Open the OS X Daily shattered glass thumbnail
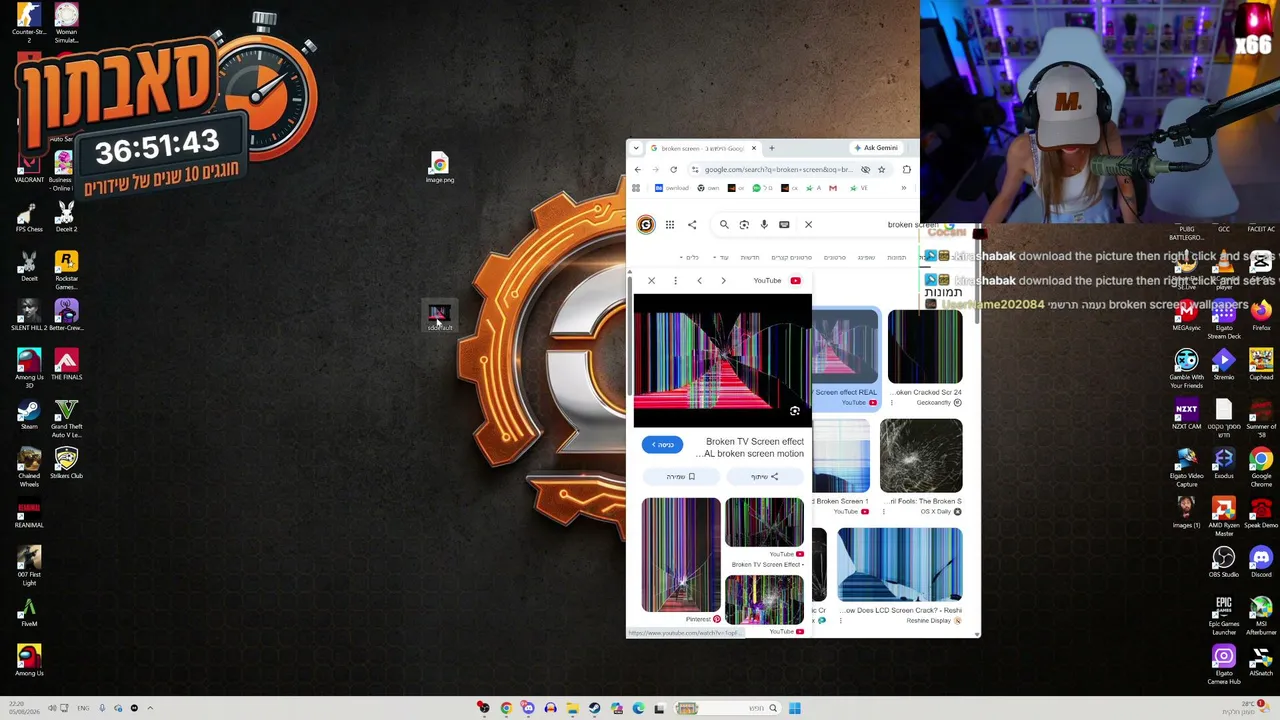Screen dimensions: 1280x720 point(921,456)
